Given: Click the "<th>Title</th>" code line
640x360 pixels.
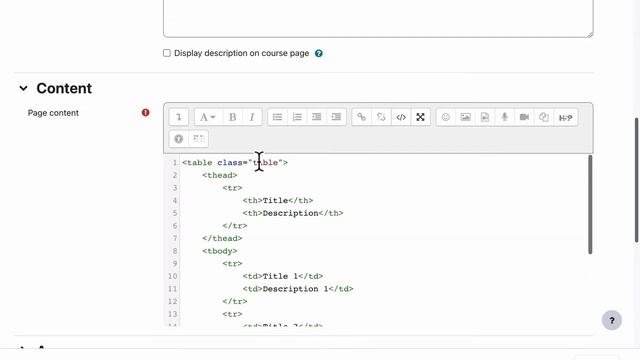Looking at the screenshot, I should [278, 200].
